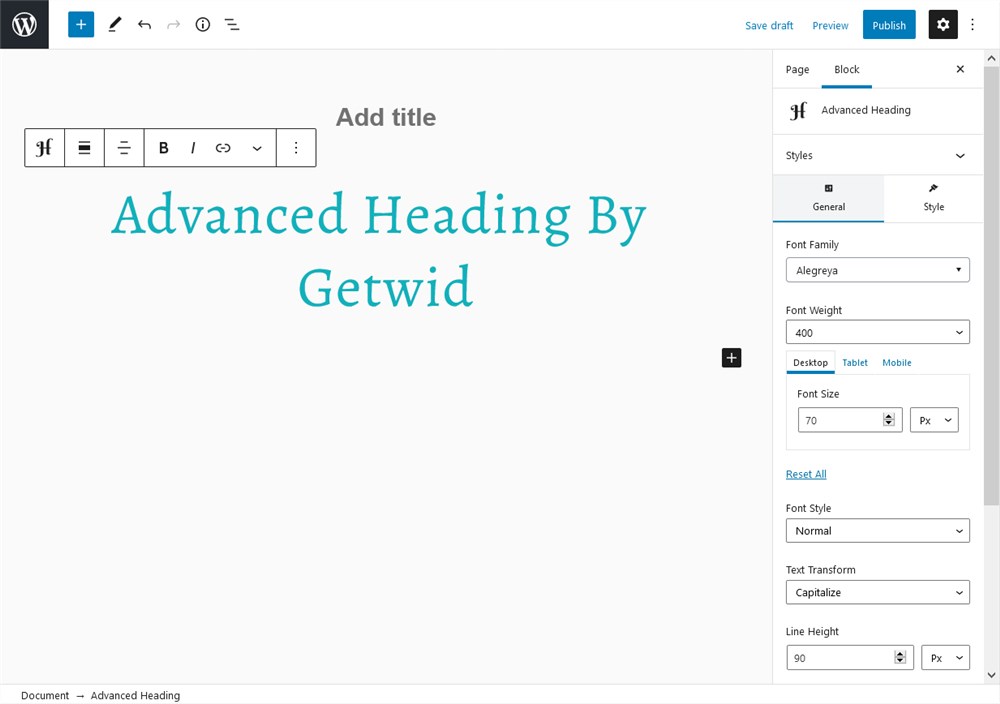Click the Reset All link

click(x=806, y=474)
